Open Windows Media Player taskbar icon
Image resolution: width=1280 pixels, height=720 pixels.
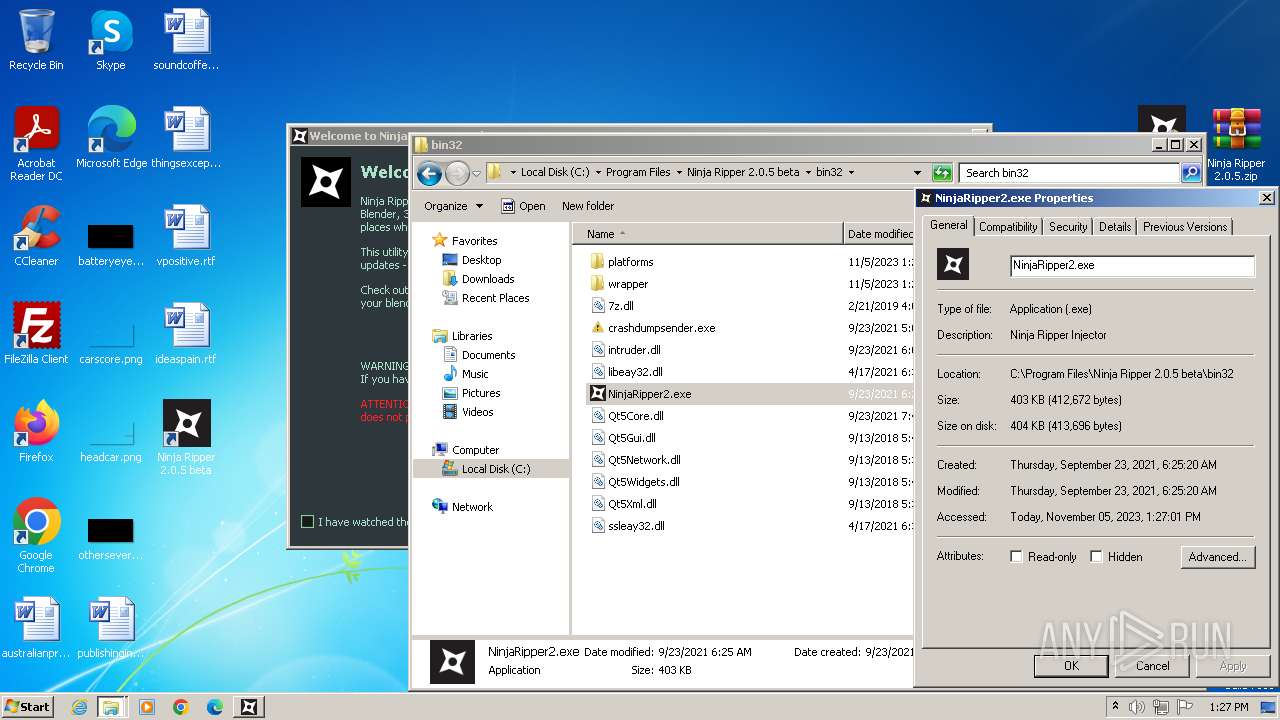pyautogui.click(x=146, y=707)
